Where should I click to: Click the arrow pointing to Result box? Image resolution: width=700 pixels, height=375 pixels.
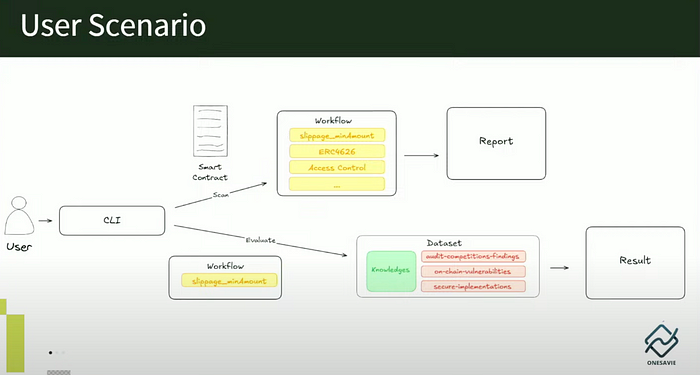[x=559, y=268]
